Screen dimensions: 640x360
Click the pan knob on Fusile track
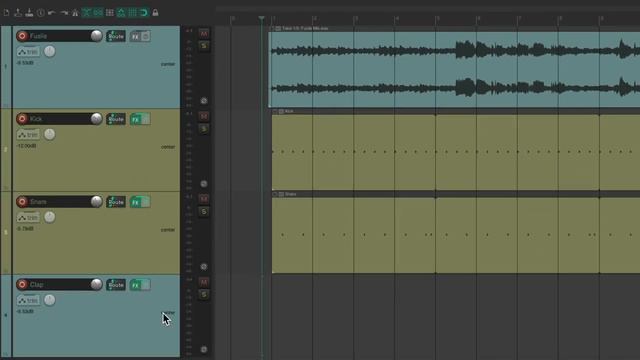pyautogui.click(x=49, y=51)
